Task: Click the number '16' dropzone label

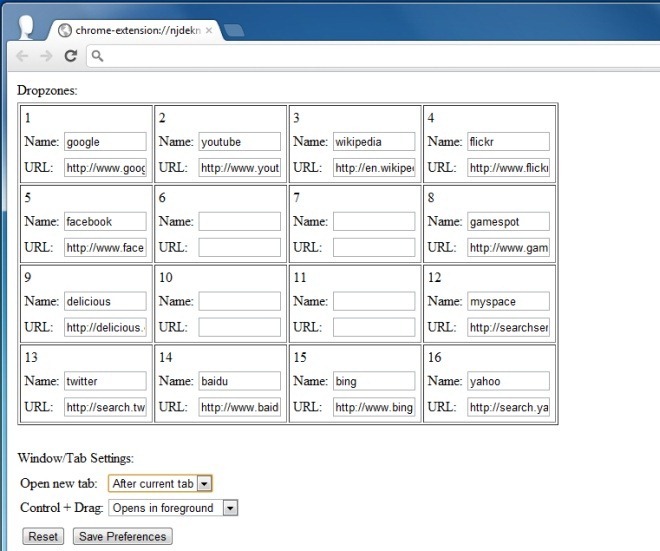Action: (434, 357)
